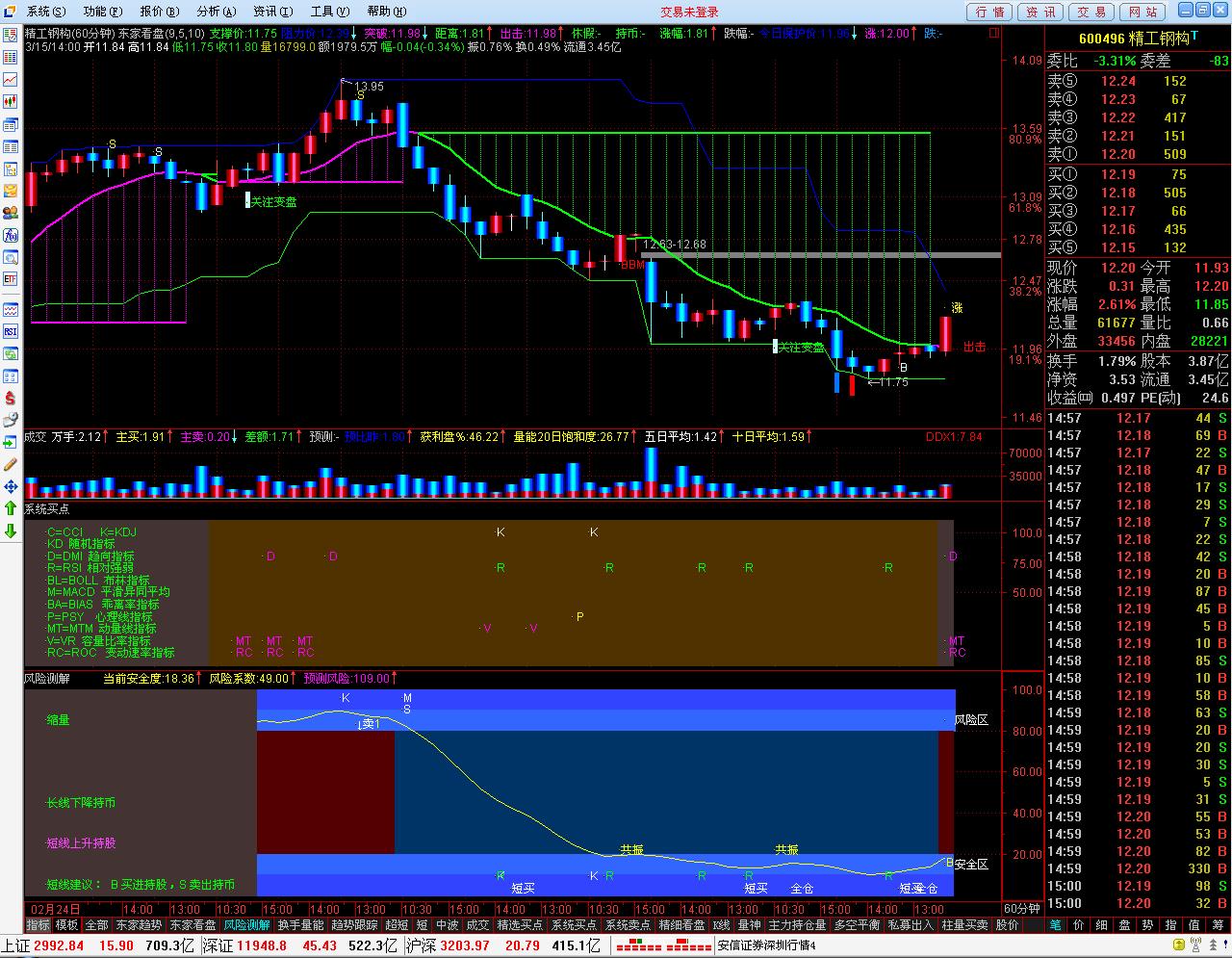1232x958 pixels.
Task: Select the 风险测解 indicator tab
Action: (x=247, y=925)
